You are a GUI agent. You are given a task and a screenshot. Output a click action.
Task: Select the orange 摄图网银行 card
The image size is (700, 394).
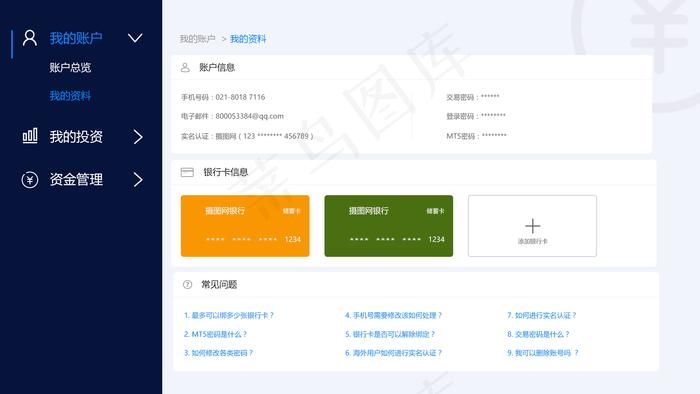click(x=245, y=226)
